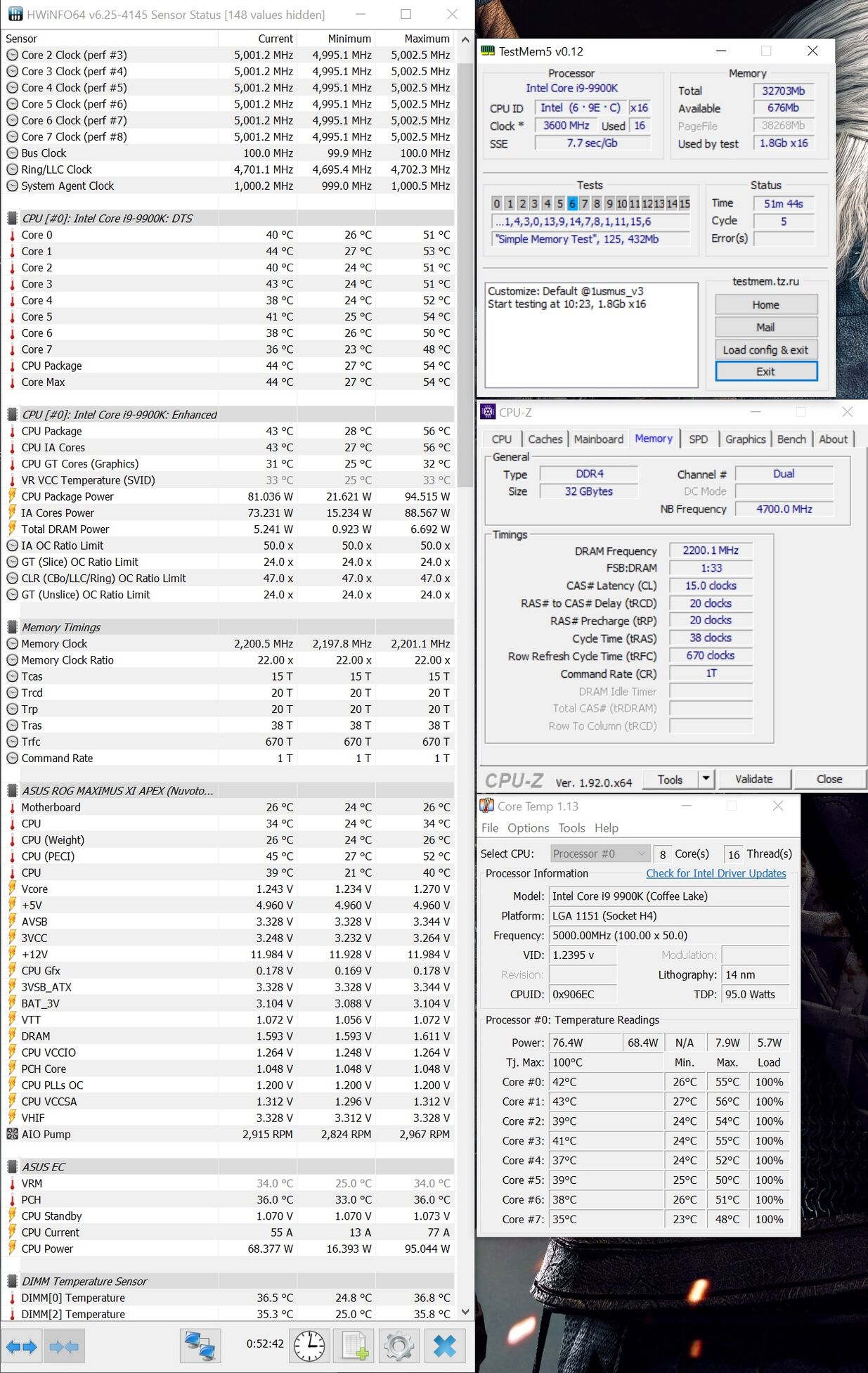Click the CPU Package Power lightning icon

[12, 496]
